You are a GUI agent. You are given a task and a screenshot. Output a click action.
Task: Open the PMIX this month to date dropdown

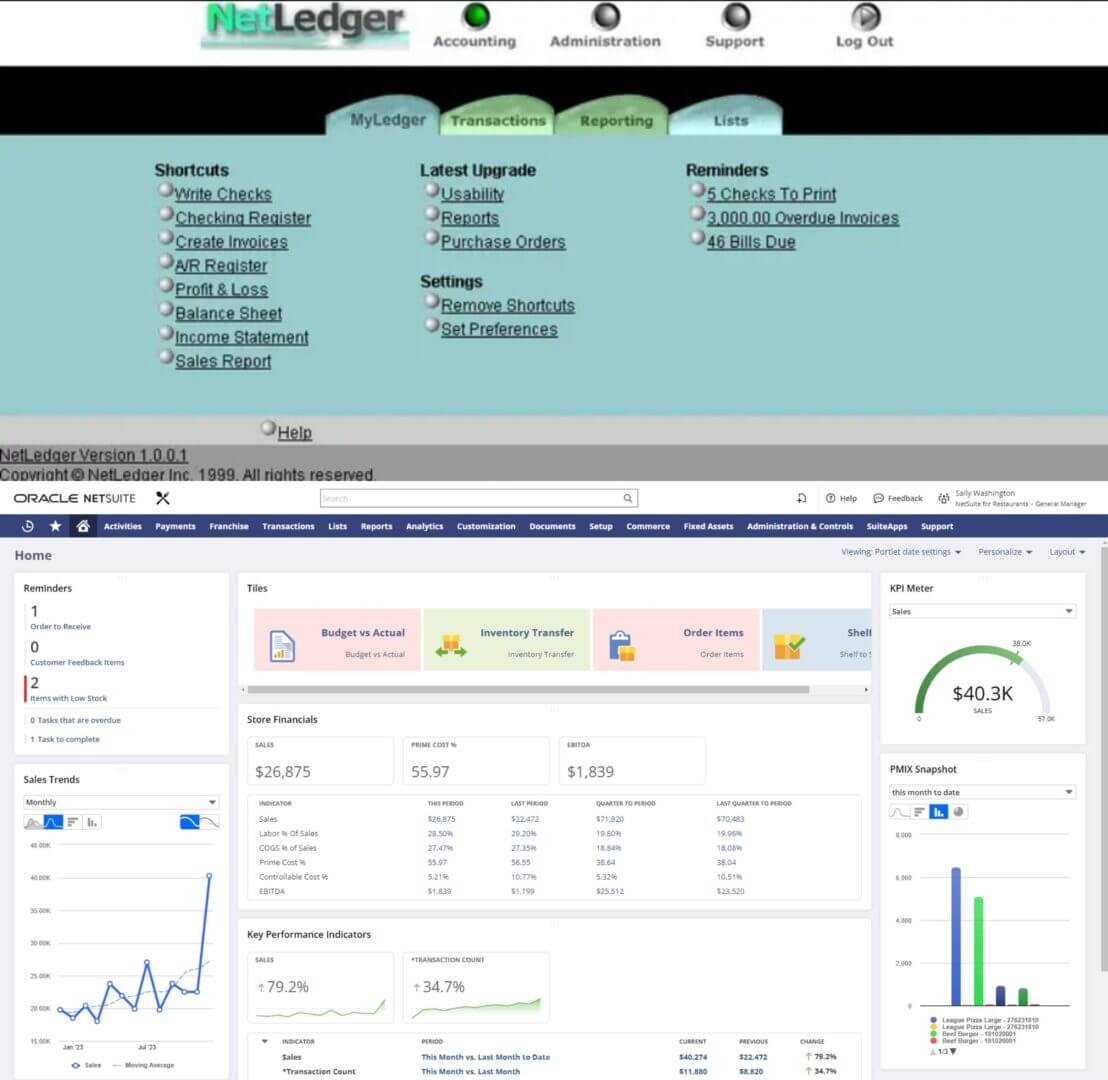982,792
